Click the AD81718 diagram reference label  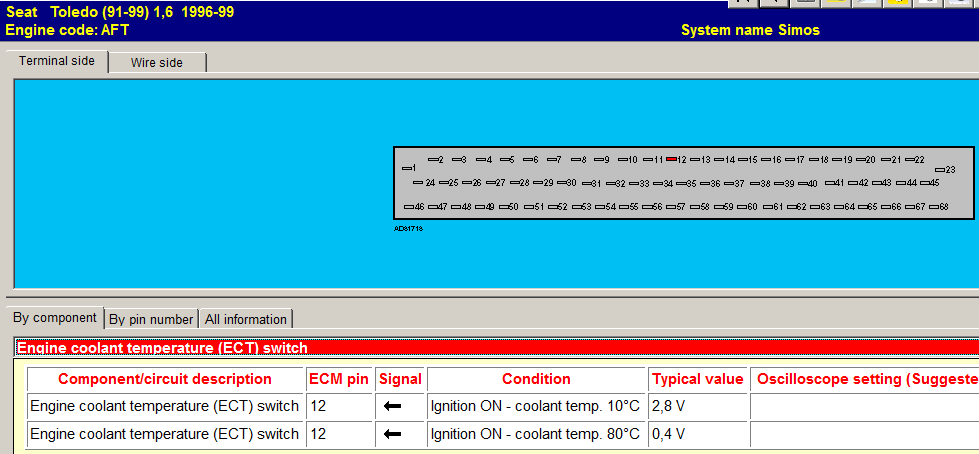pos(408,229)
